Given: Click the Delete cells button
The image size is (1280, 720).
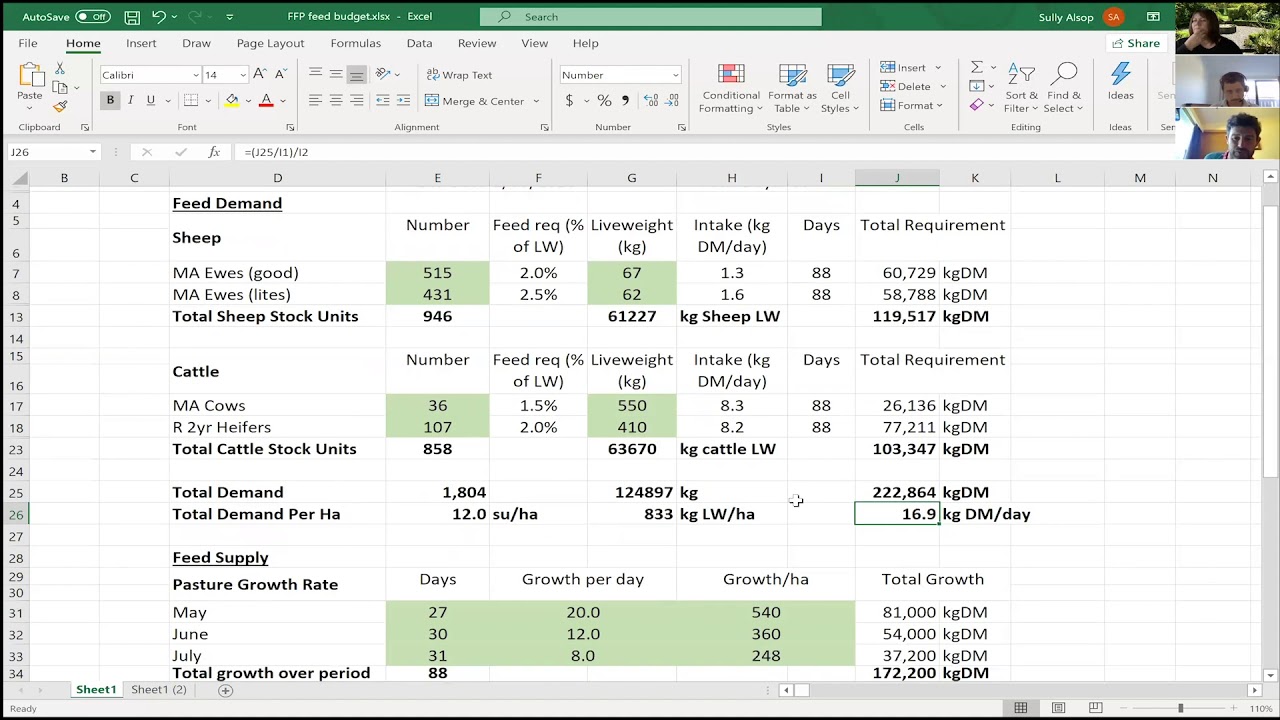Looking at the screenshot, I should pos(906,86).
